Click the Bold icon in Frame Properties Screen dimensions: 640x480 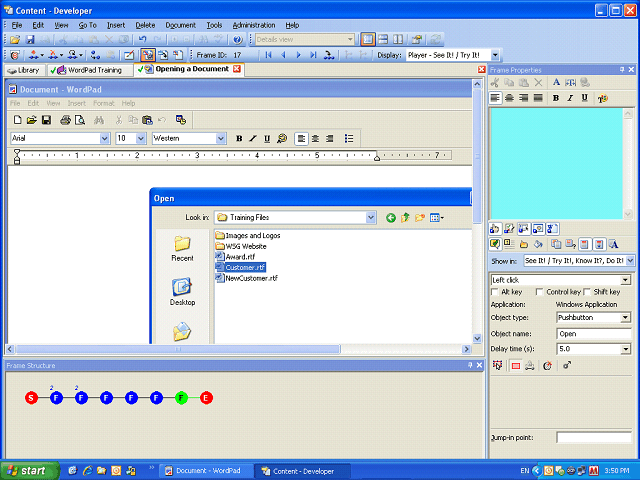click(x=556, y=98)
